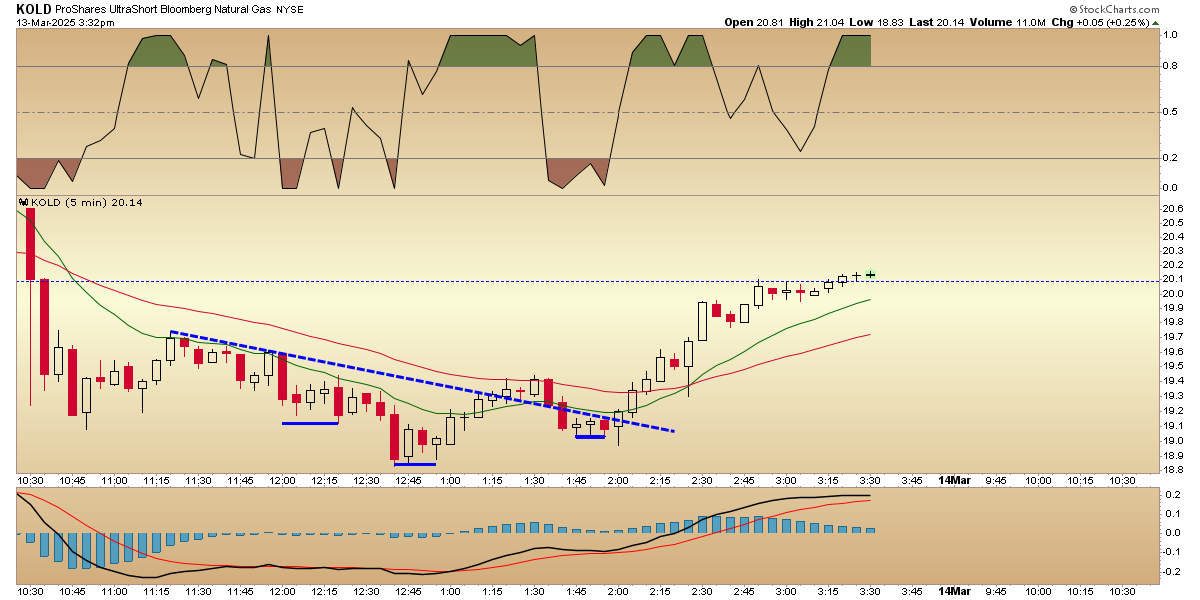Image resolution: width=1200 pixels, height=600 pixels.
Task: Click the 3:45 label on the MACD panel time axis
Action: tap(911, 592)
